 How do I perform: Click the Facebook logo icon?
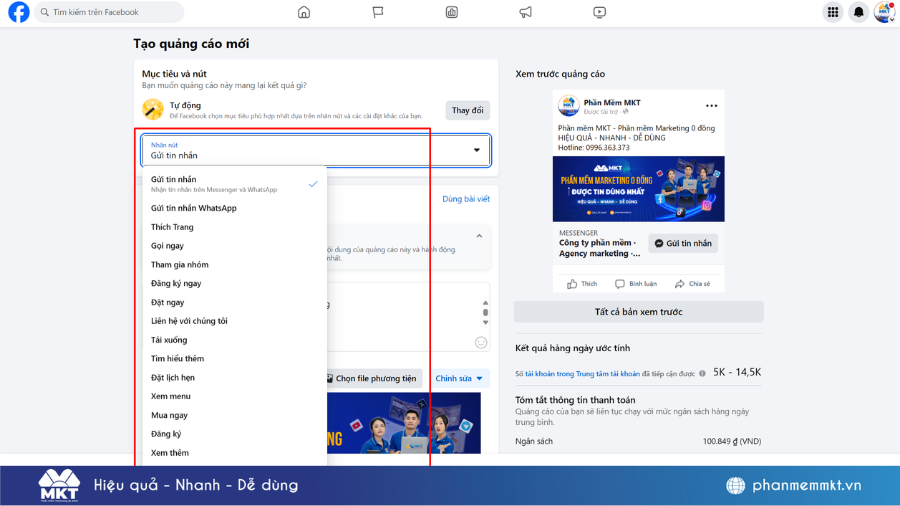18,12
